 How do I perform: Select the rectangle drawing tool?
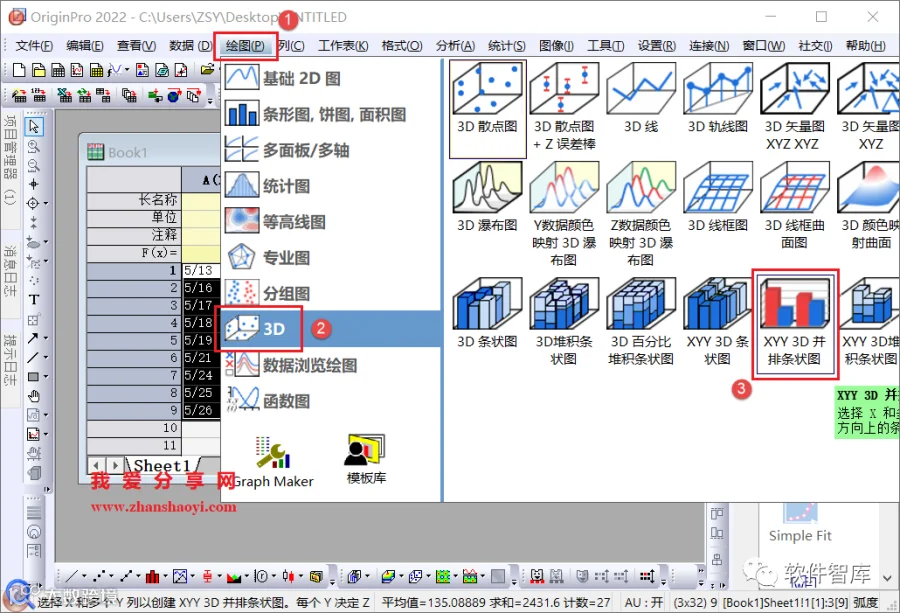pyautogui.click(x=33, y=377)
